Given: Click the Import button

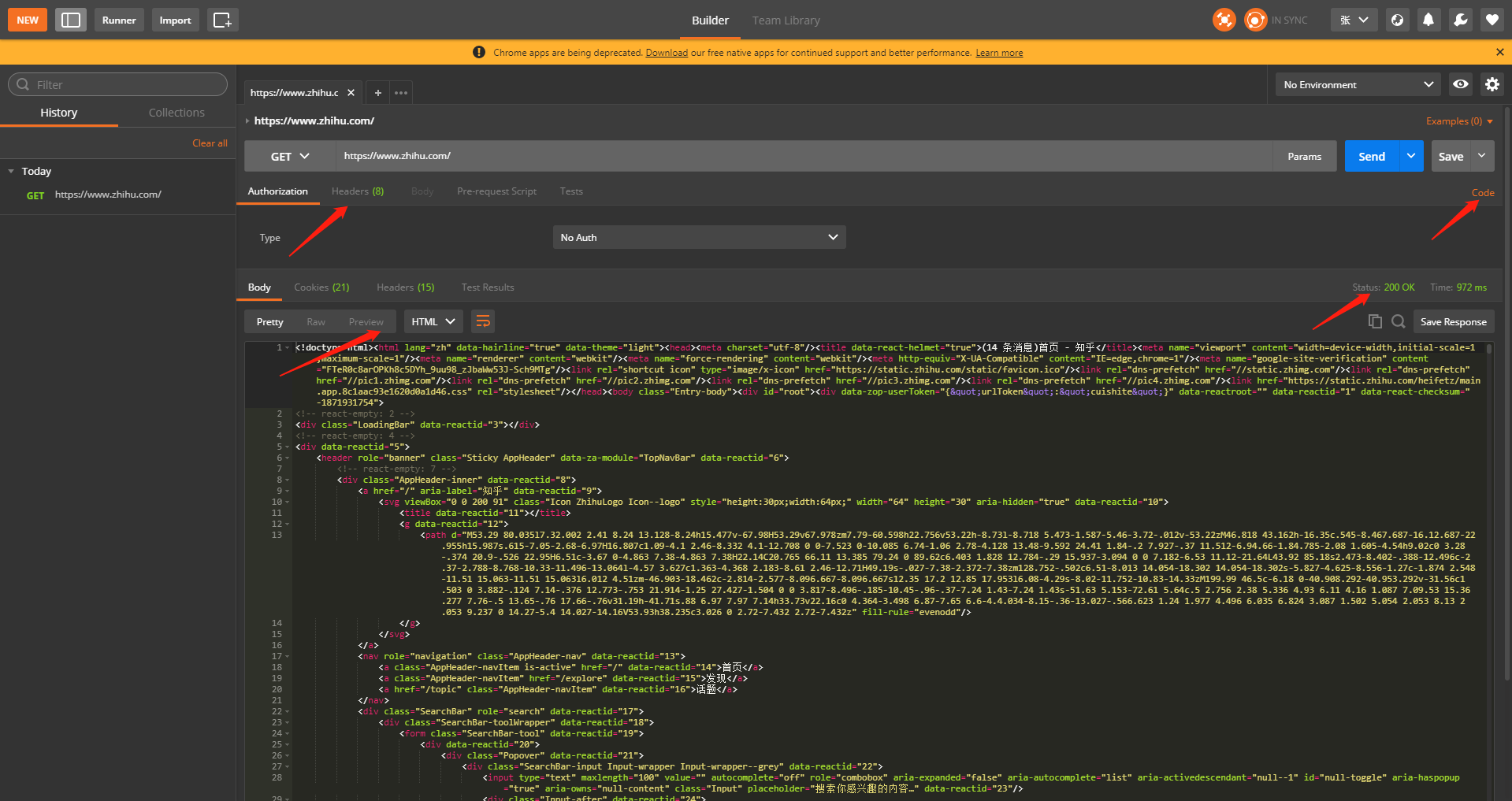Looking at the screenshot, I should (x=175, y=20).
